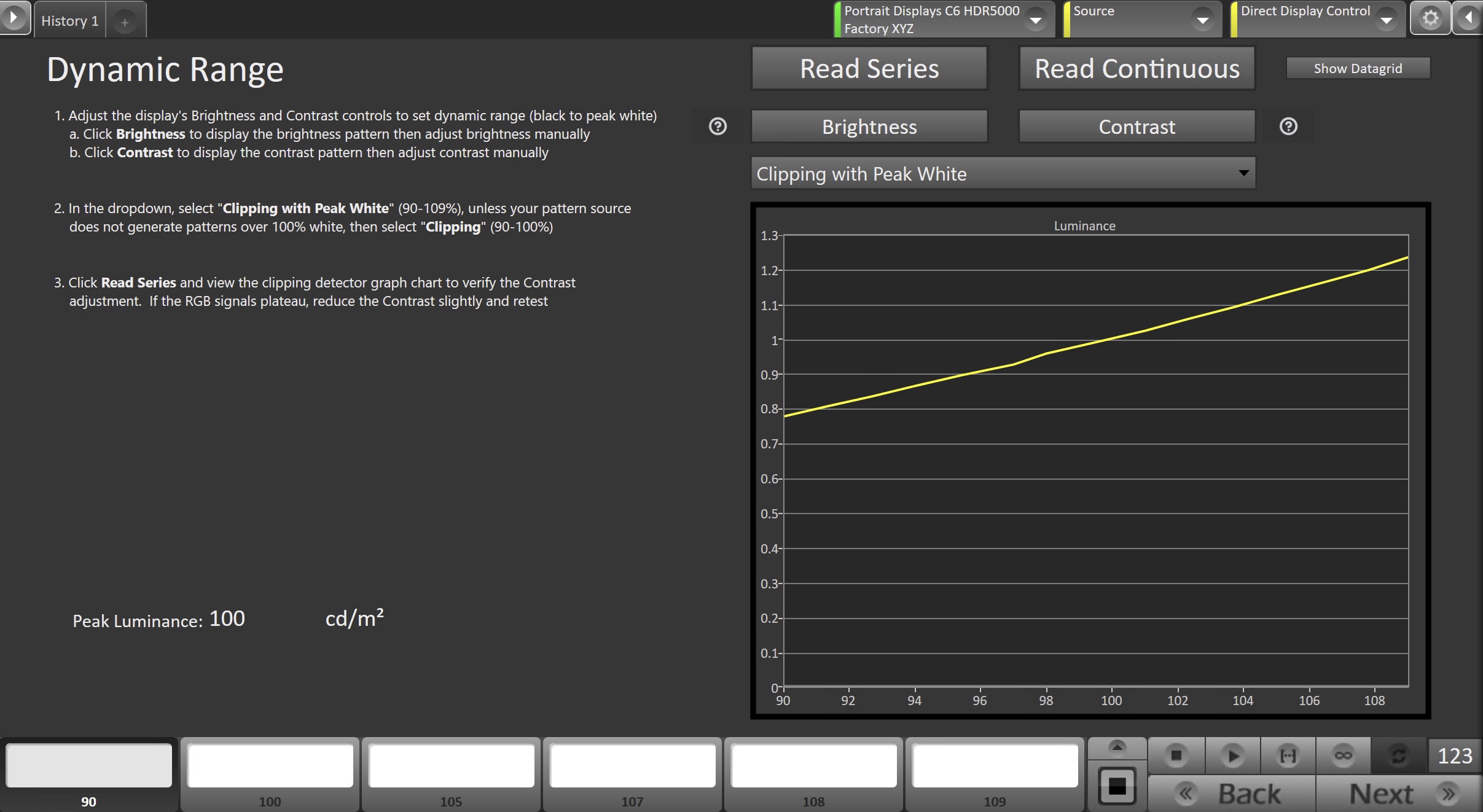1483x812 pixels.
Task: Expand the up-arrow above pattern window icon
Action: tap(1117, 748)
